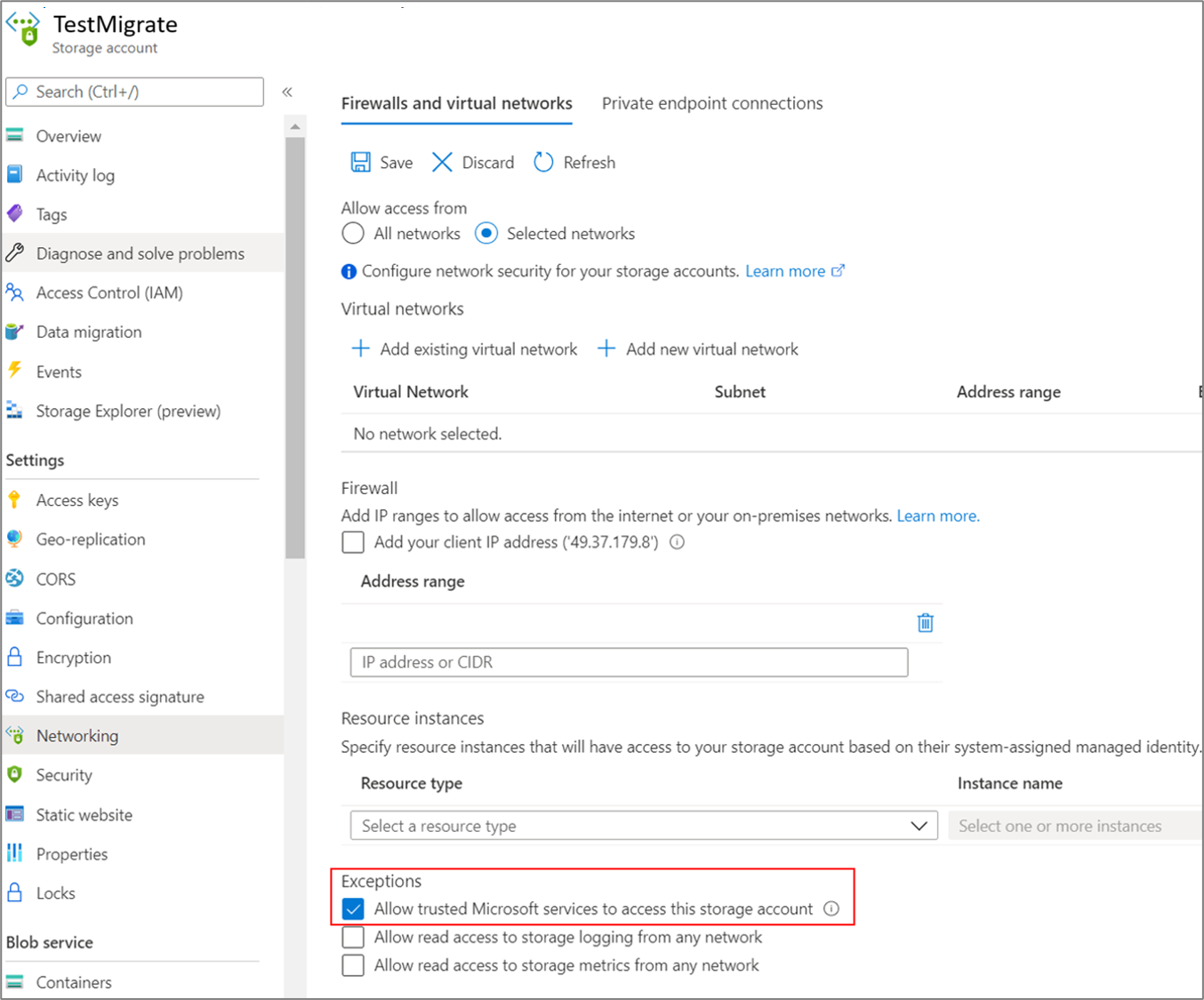Click the purple Tags icon
Image resolution: width=1204 pixels, height=1000 pixels.
point(15,214)
